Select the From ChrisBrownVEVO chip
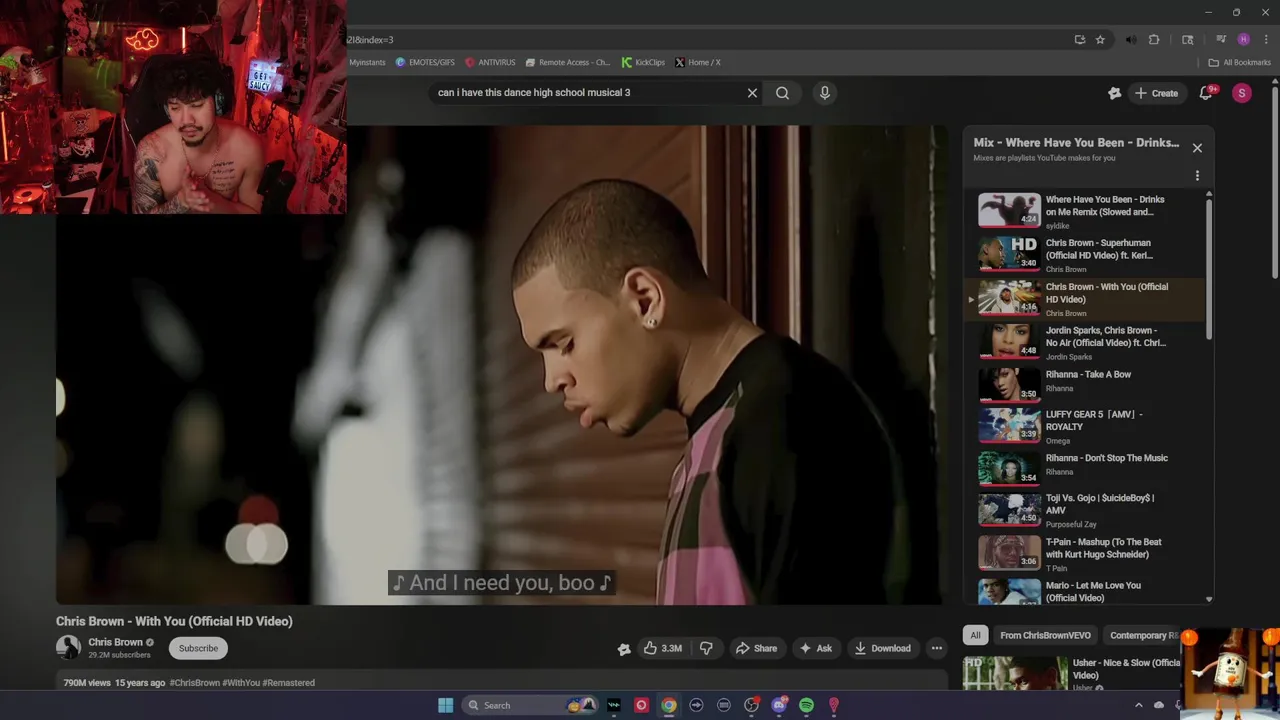The width and height of the screenshot is (1280, 720). [x=1044, y=635]
